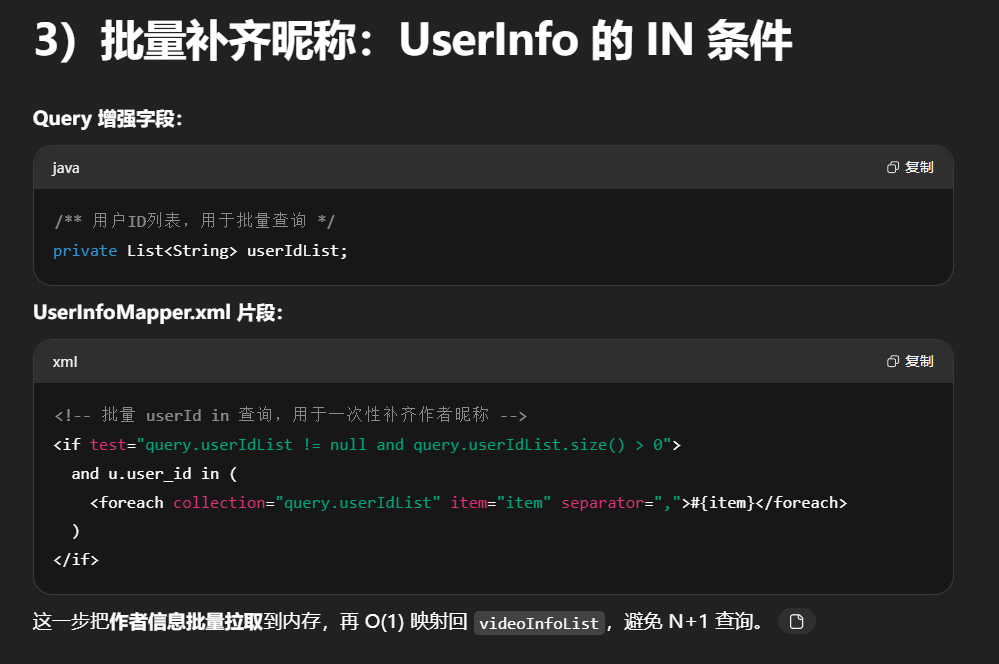Click the xml comment about 批量 userId in 查询
This screenshot has height=664, width=999.
pyautogui.click(x=290, y=415)
